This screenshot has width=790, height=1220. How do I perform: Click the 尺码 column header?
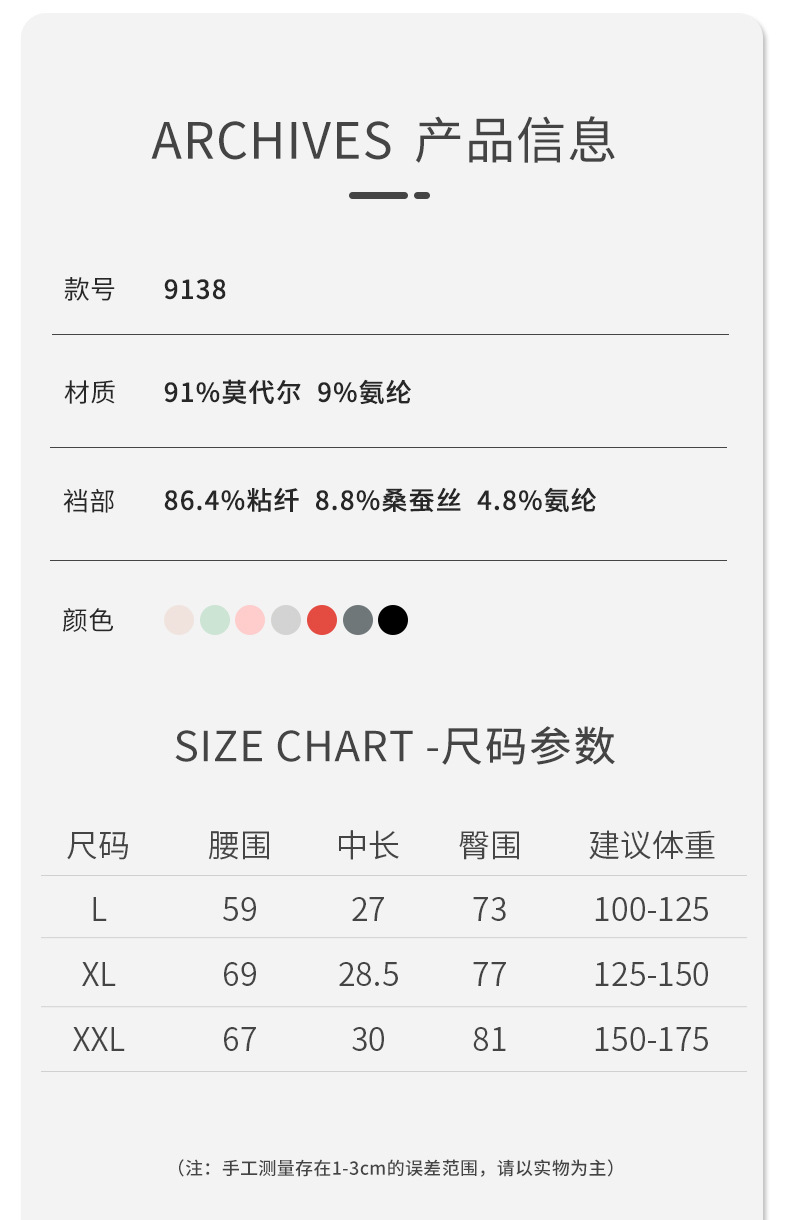click(x=98, y=846)
